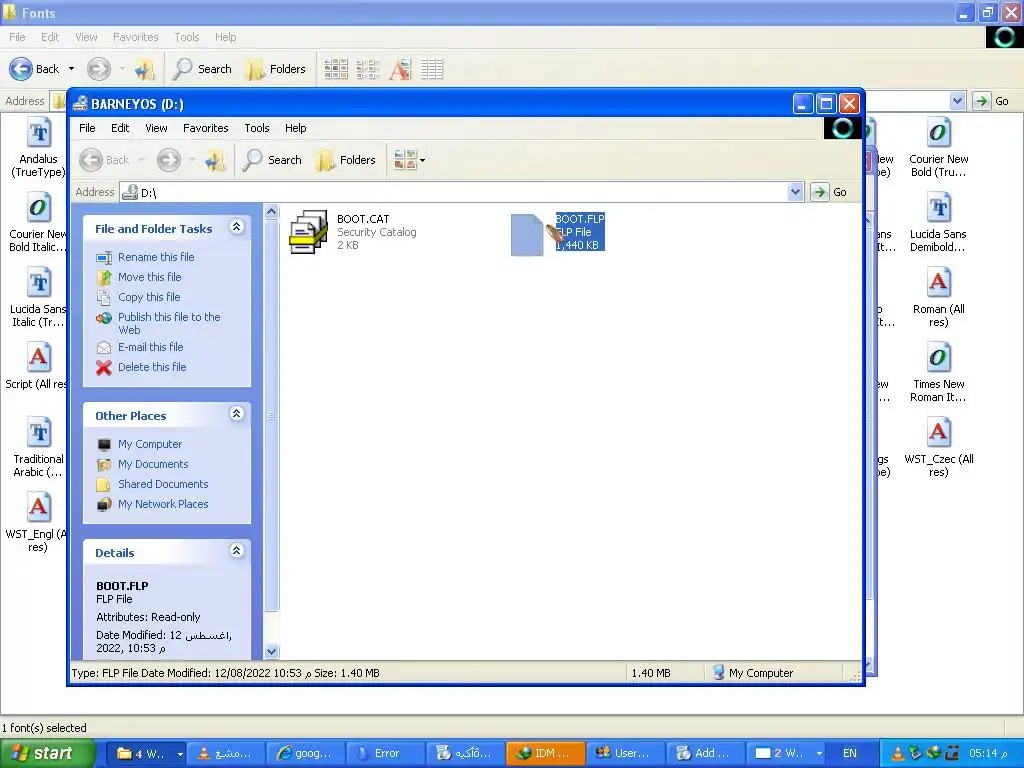Open the Tools menu in the BARNEYOS window

click(257, 128)
